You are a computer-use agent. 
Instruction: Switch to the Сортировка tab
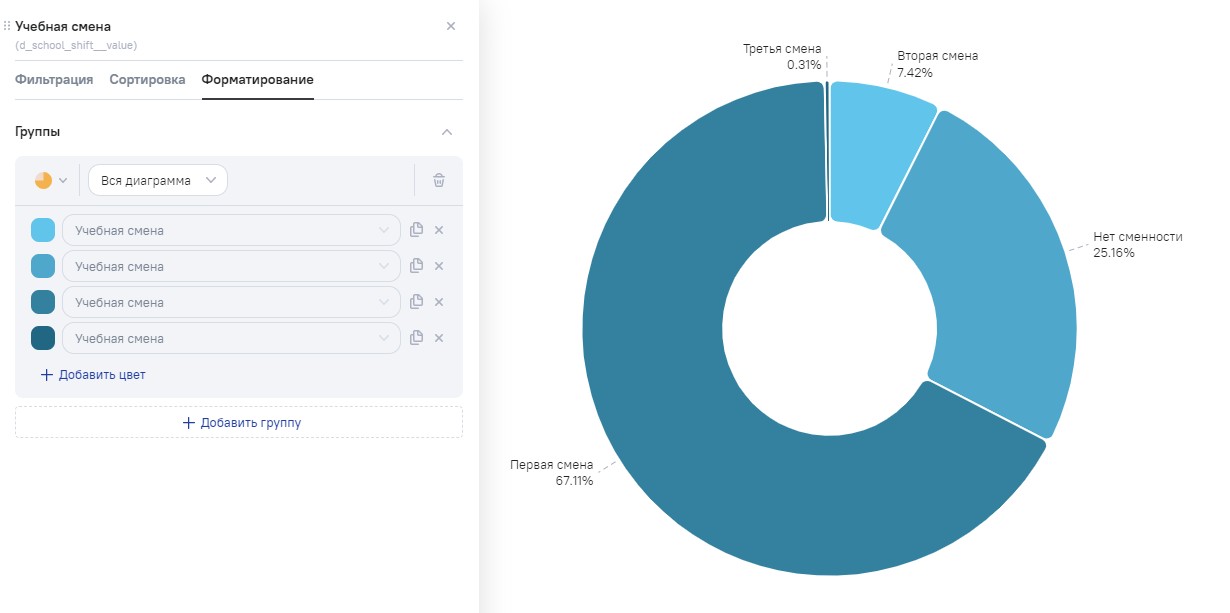point(147,80)
